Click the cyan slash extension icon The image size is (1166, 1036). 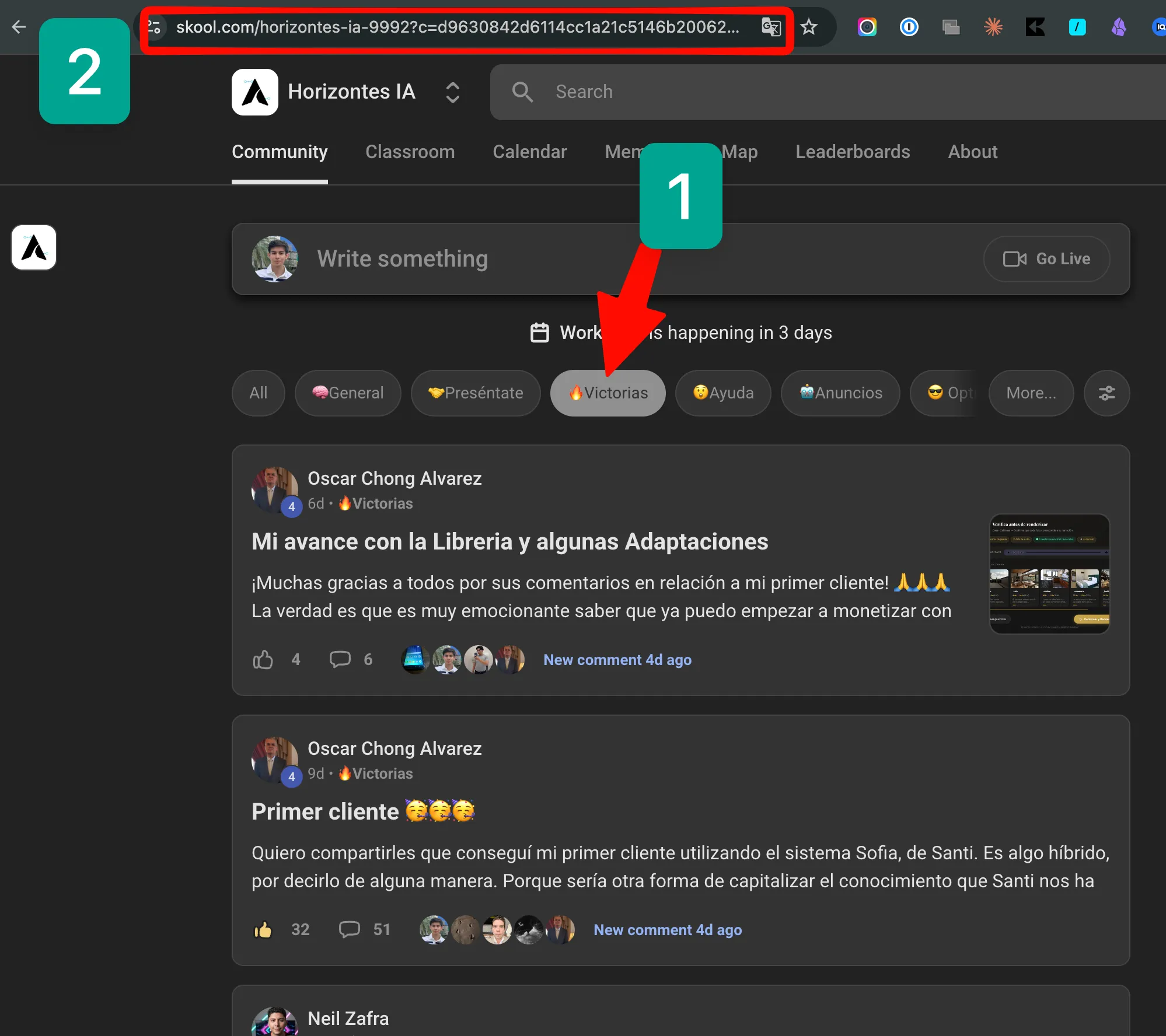pyautogui.click(x=1077, y=27)
